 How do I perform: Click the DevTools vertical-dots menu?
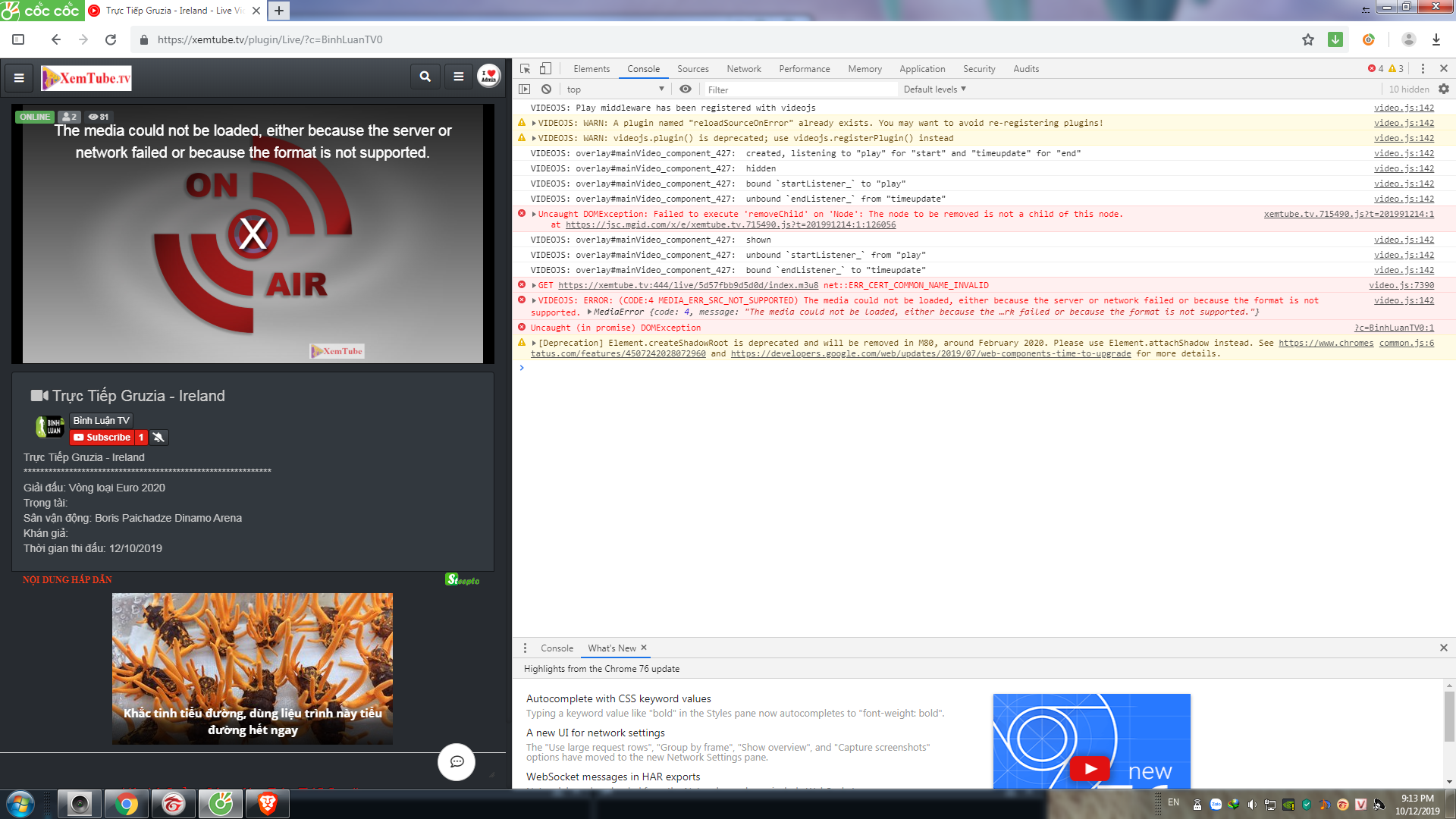coord(1424,68)
